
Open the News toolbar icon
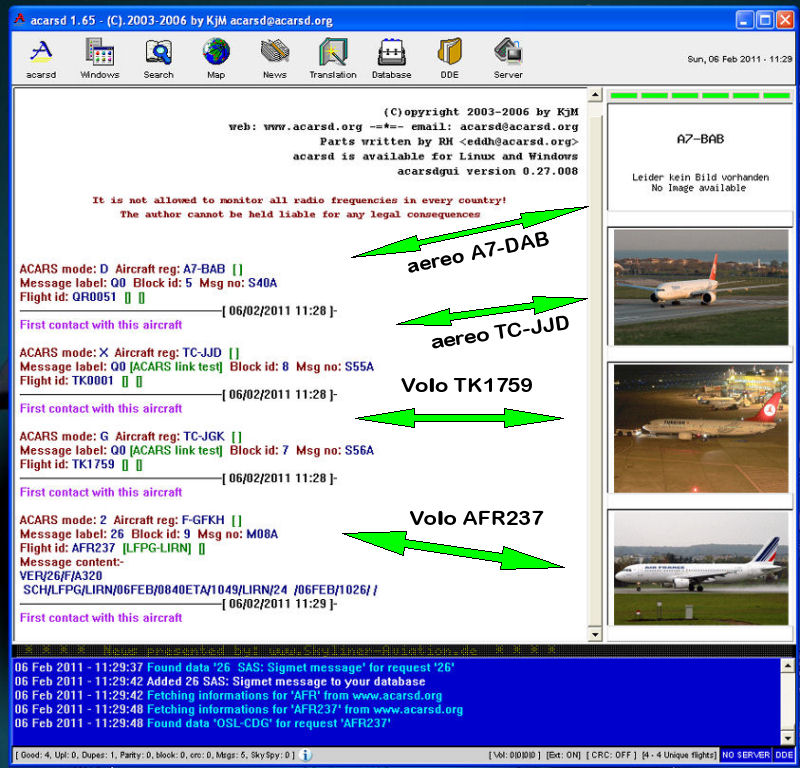(x=274, y=58)
